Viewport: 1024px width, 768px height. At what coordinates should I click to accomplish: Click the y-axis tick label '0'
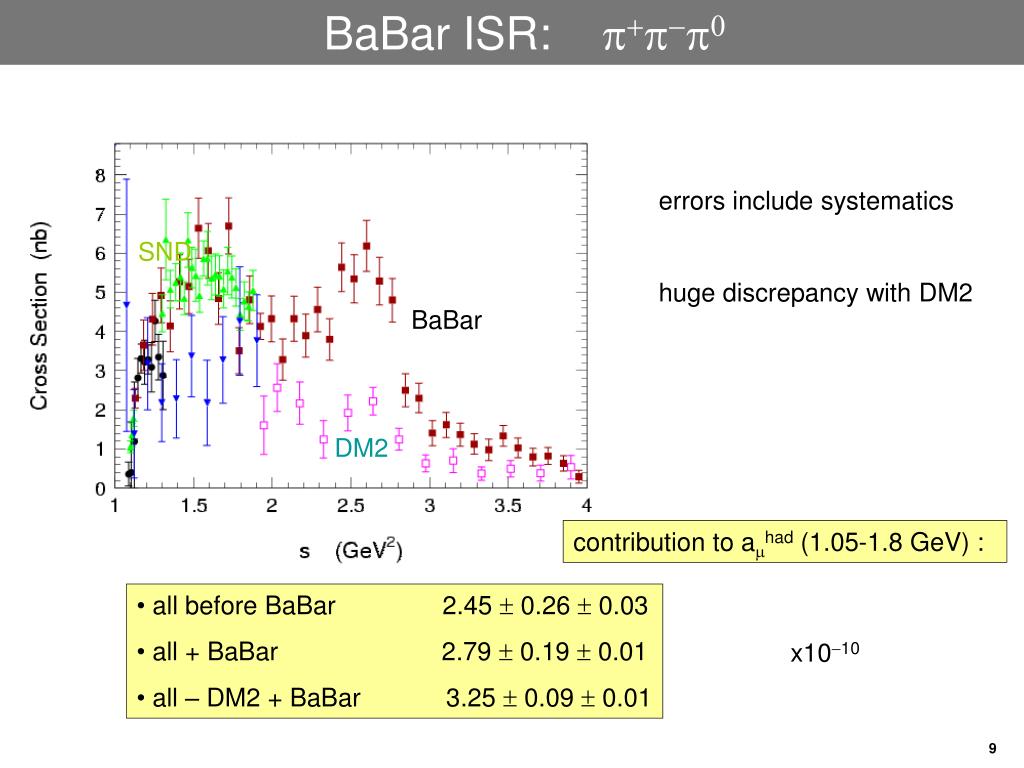click(x=100, y=488)
